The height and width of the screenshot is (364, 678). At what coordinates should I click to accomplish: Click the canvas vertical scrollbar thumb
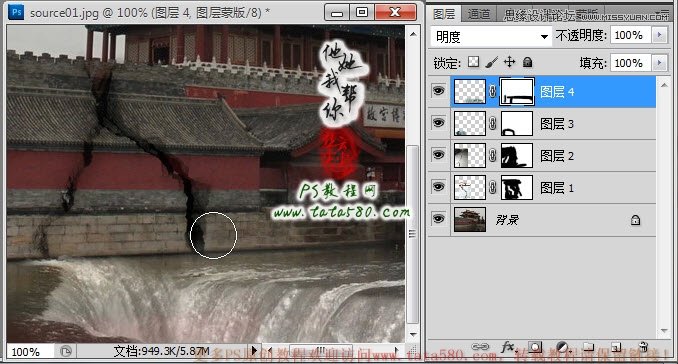point(413,234)
